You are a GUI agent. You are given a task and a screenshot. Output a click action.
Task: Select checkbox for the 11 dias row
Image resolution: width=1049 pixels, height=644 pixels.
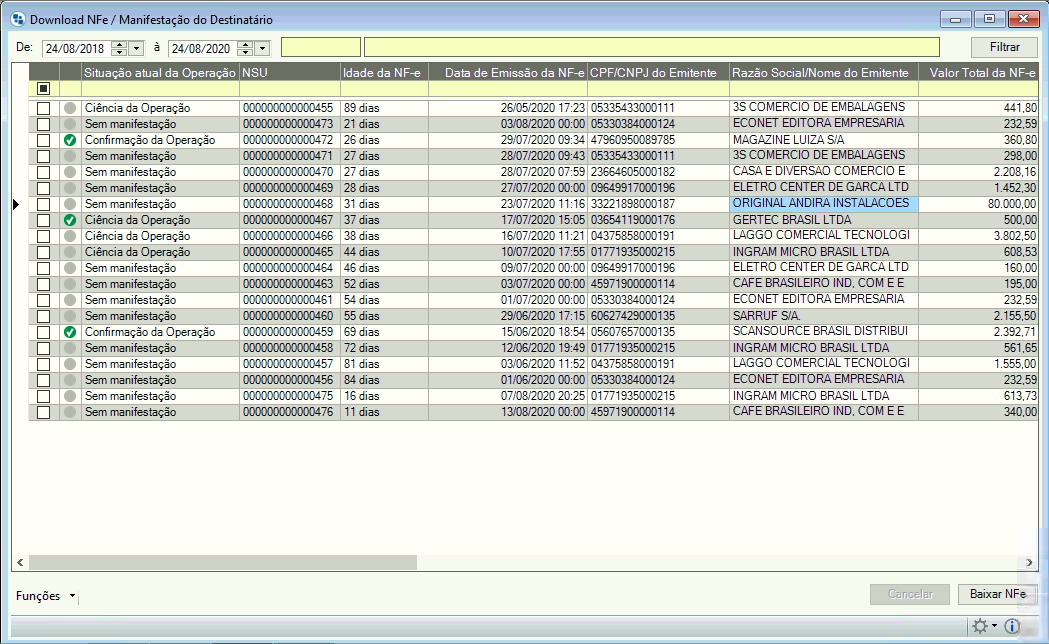click(x=43, y=412)
